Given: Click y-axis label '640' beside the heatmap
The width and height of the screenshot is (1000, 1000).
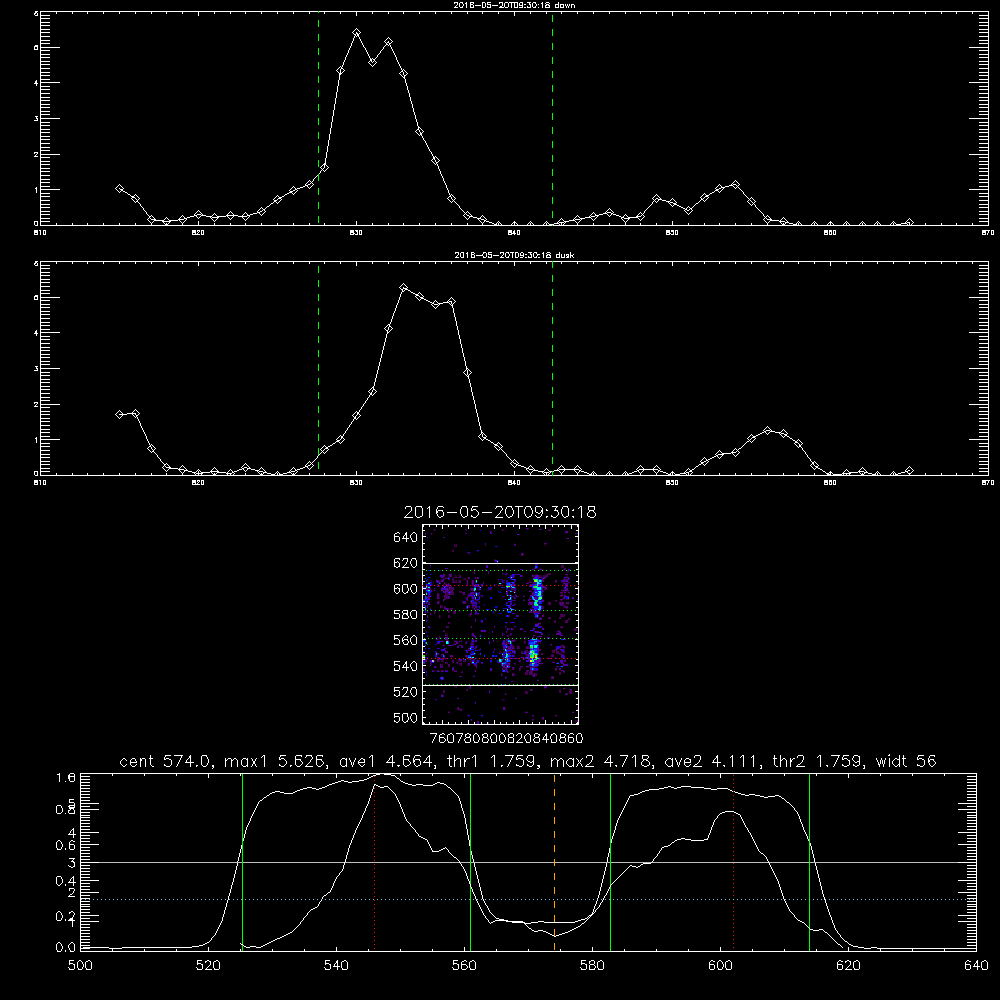Looking at the screenshot, I should [x=406, y=537].
